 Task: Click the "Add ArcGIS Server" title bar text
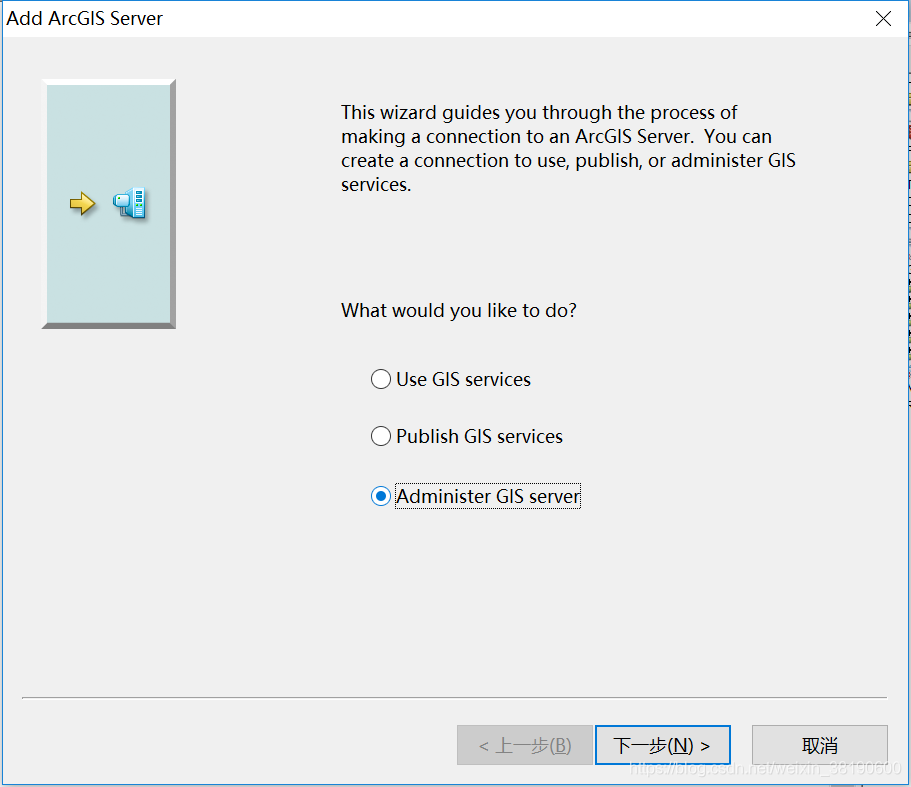(85, 19)
